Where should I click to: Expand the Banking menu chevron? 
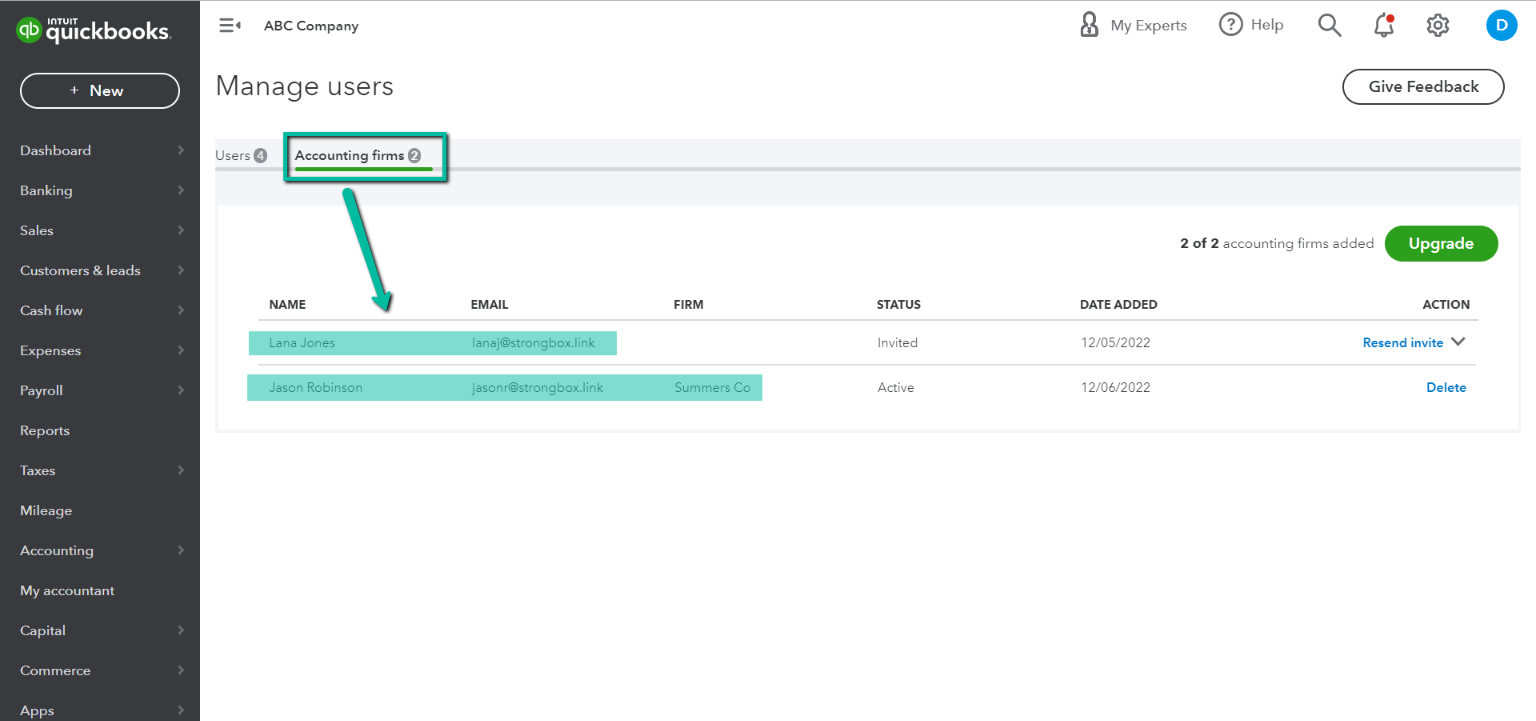tap(181, 190)
